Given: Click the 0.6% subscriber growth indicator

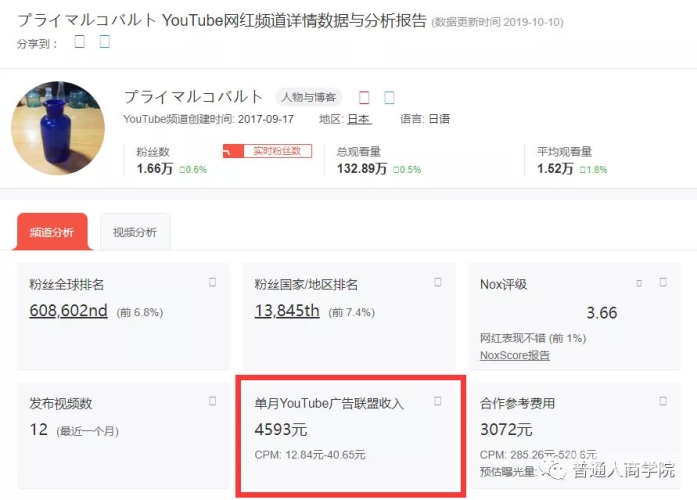Looking at the screenshot, I should tap(193, 170).
